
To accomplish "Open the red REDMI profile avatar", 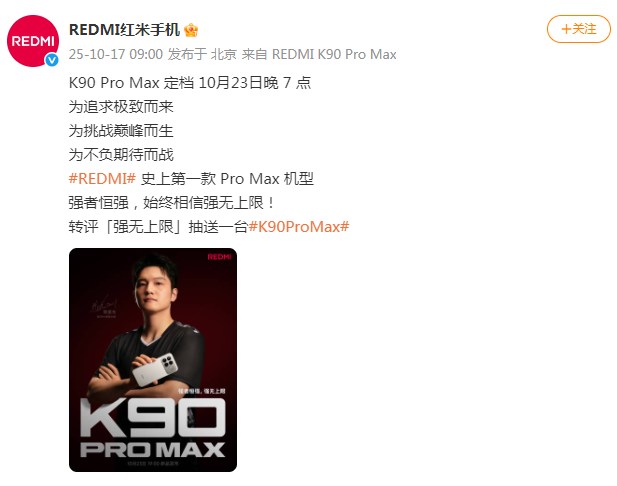I will [33, 41].
